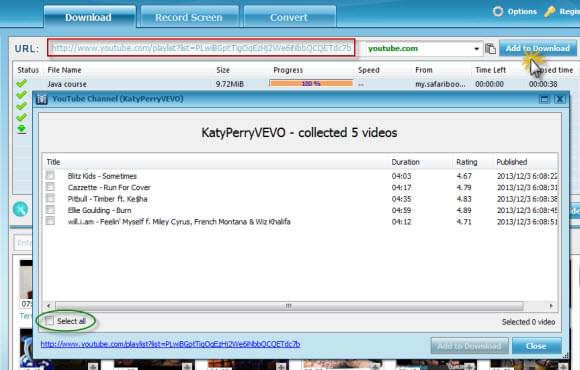Sort videos by Duration column

(405, 162)
